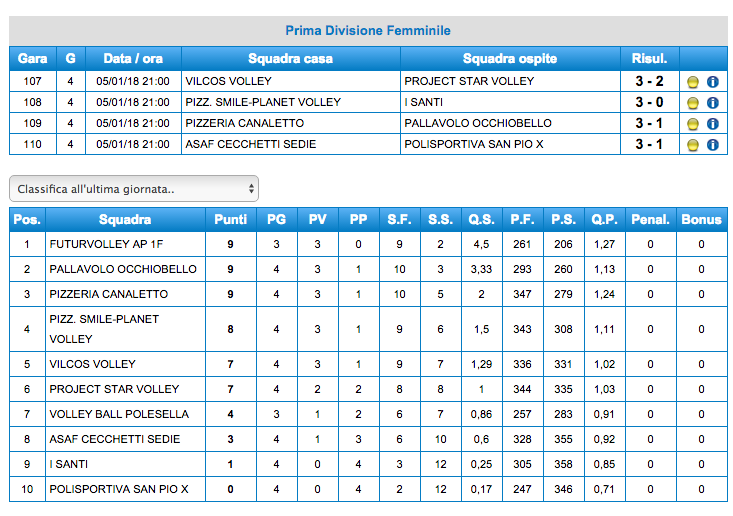
Task: Click guest team I SANTI in match 108
Action: (424, 102)
